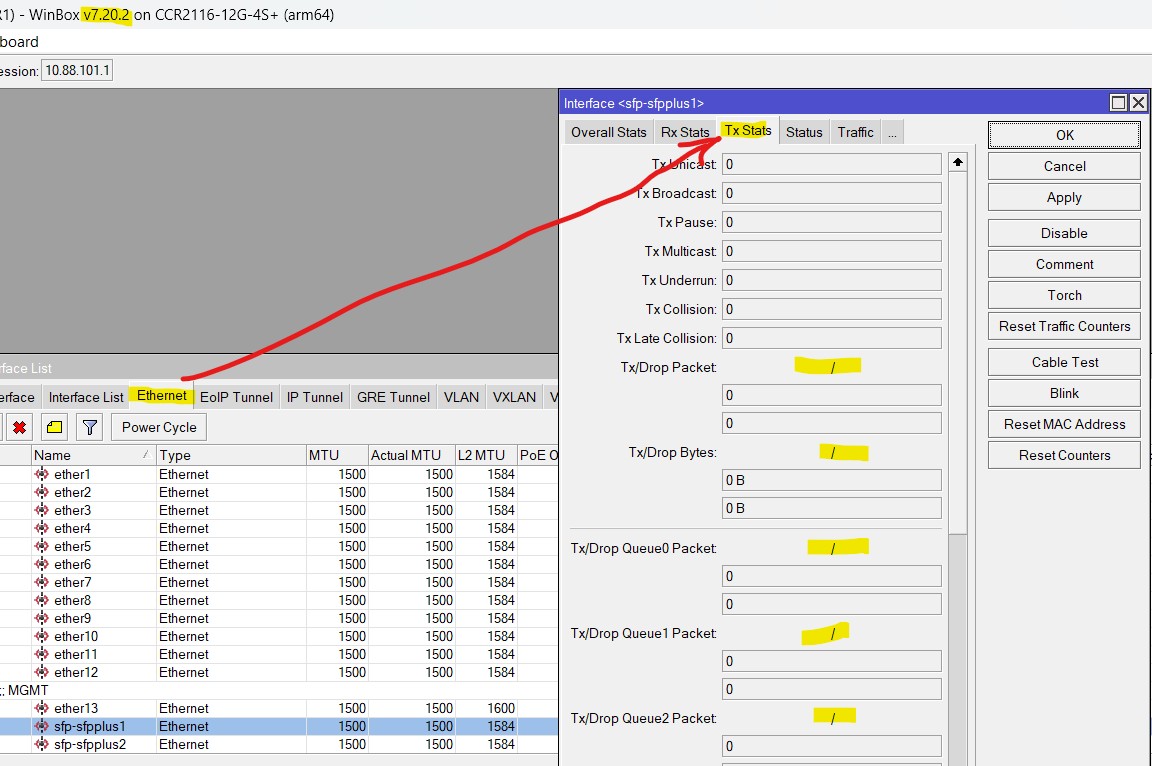Click the ether13 interface icon
The image size is (1152, 766).
pyautogui.click(x=42, y=708)
